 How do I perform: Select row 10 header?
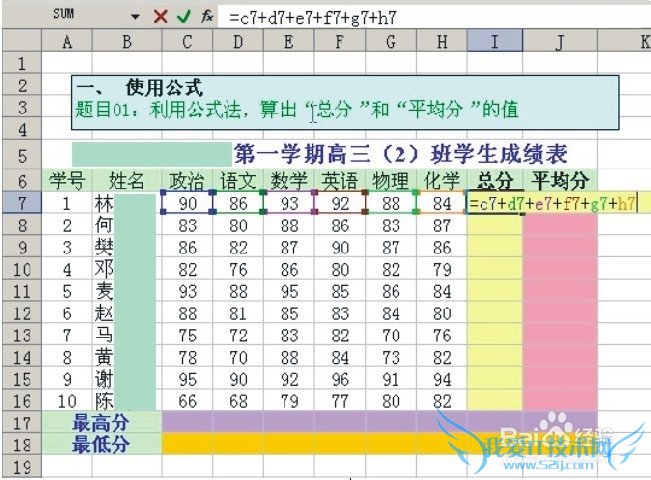(x=22, y=269)
